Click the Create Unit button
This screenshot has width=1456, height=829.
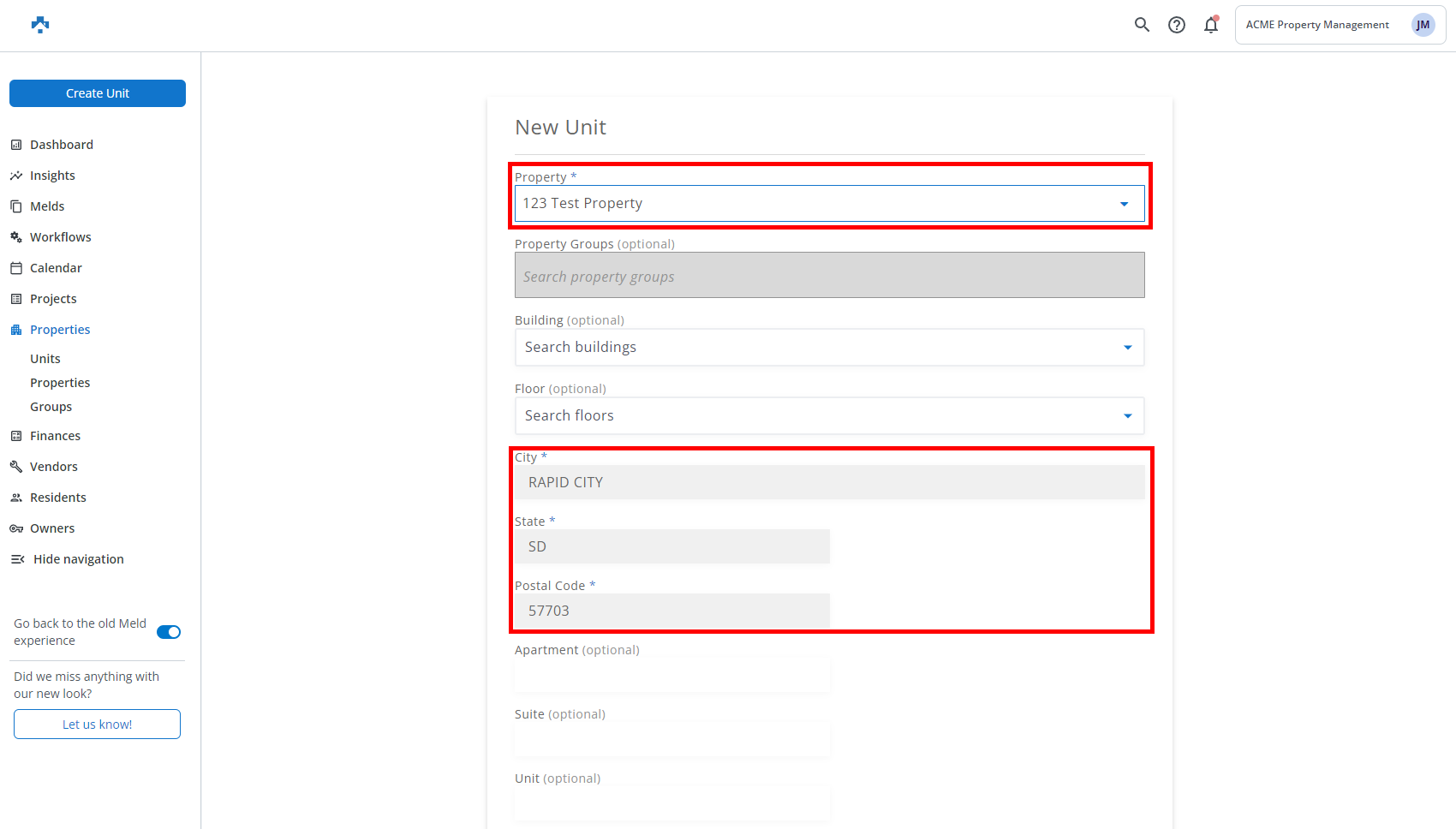click(98, 93)
